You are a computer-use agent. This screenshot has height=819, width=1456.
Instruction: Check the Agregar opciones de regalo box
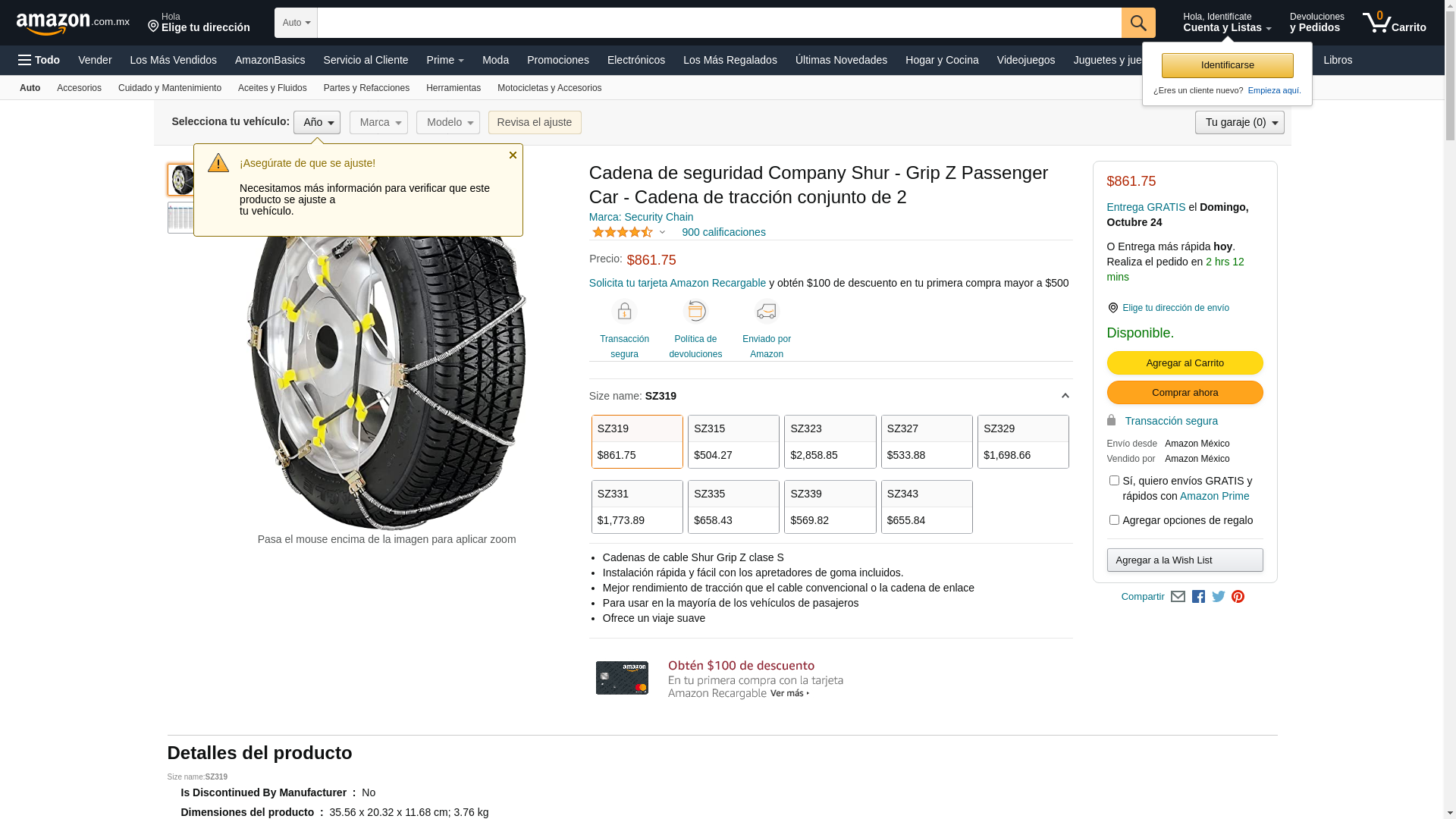1114,520
